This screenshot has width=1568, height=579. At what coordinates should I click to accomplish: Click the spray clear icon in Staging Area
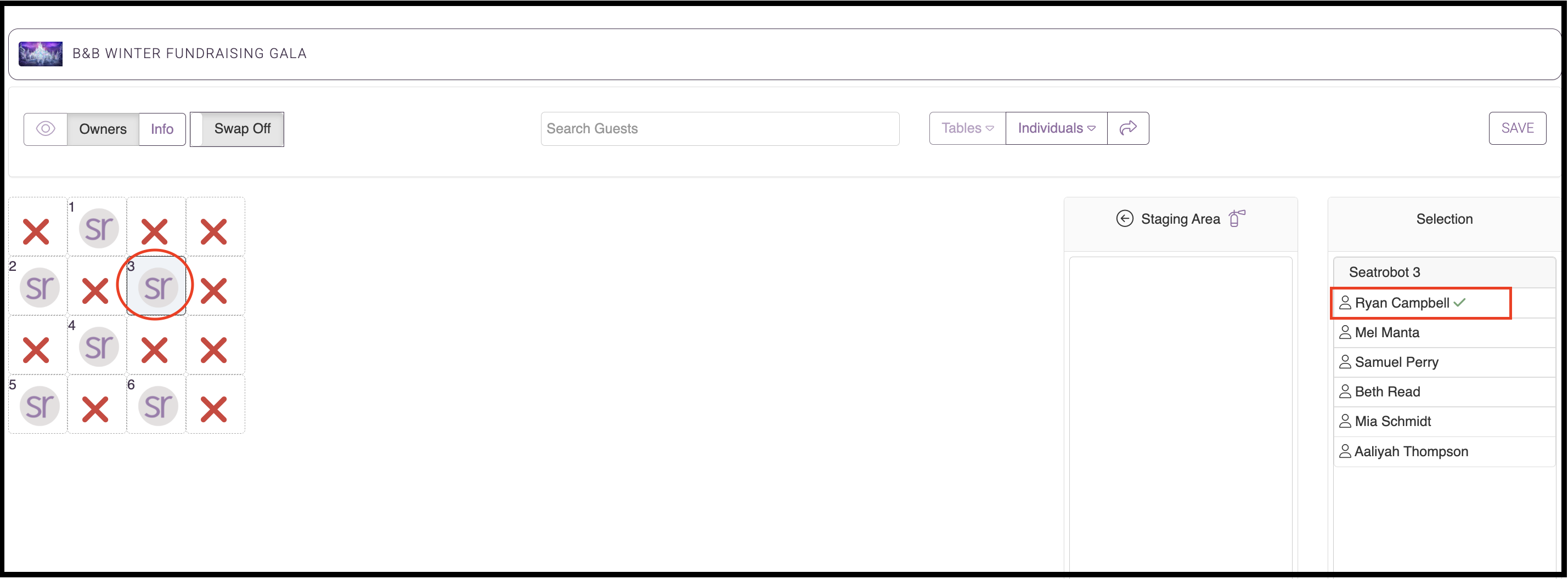[x=1236, y=218]
